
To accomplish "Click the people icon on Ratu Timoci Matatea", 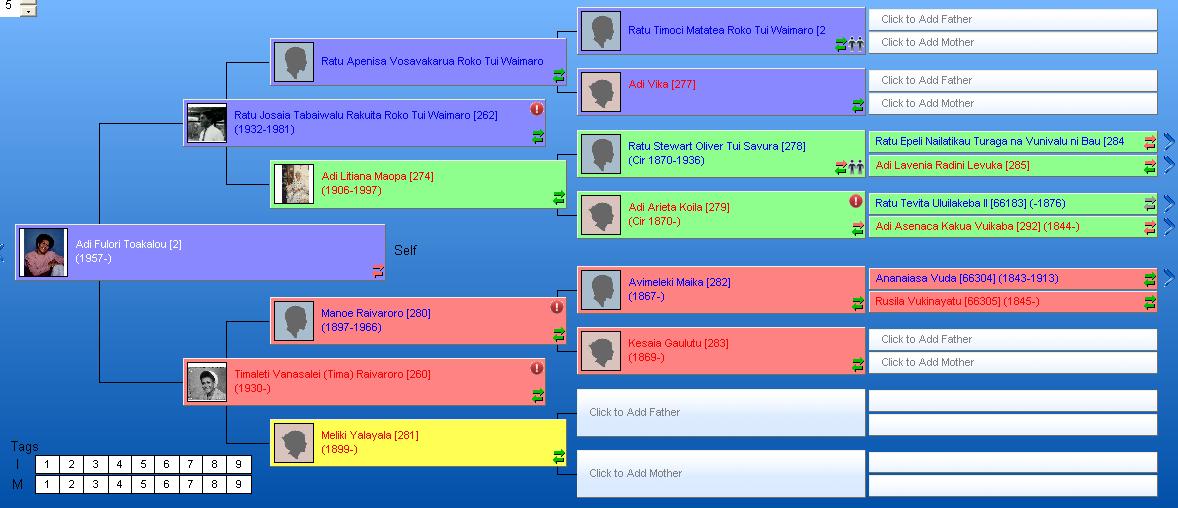I will (x=856, y=44).
